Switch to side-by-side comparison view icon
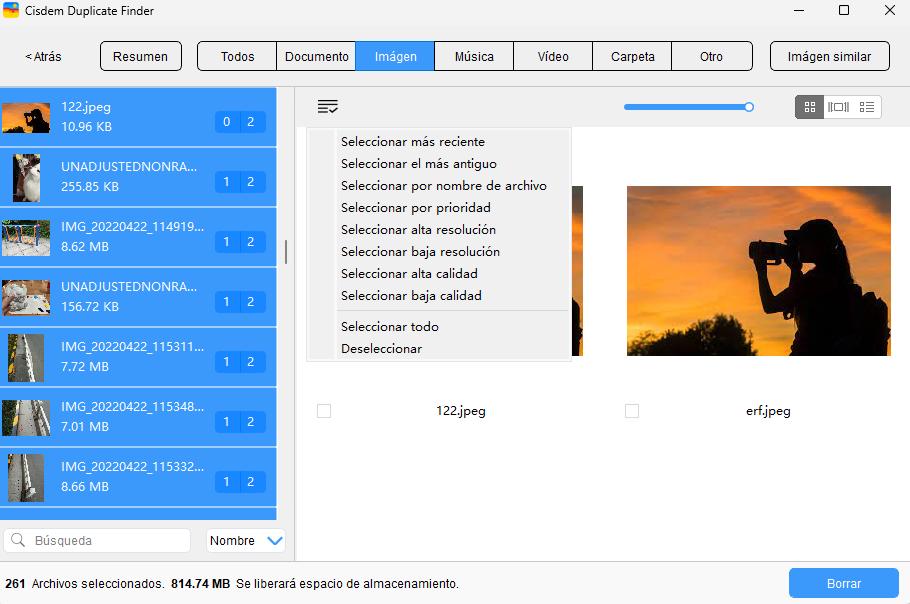 (839, 108)
